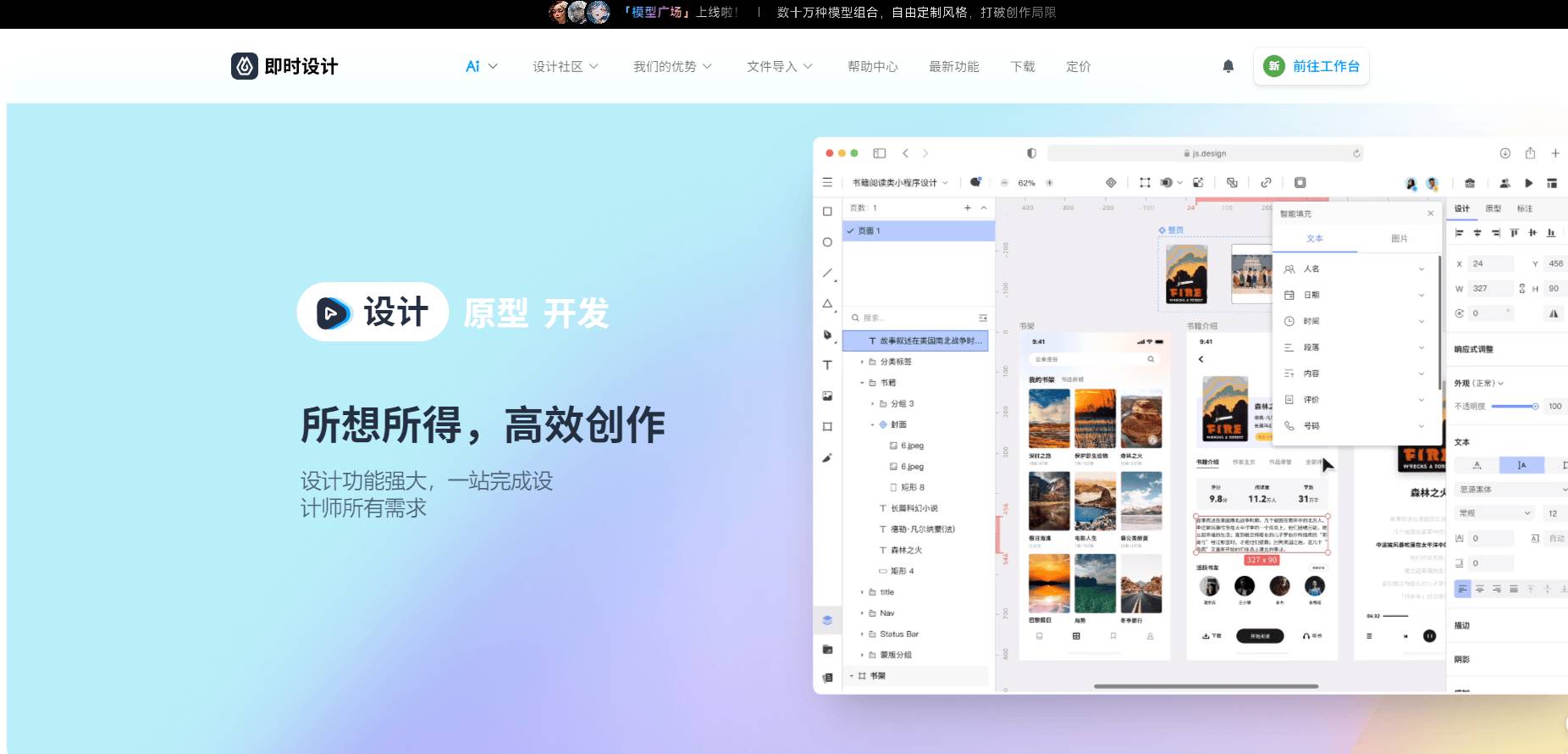1568x754 pixels.
Task: Open the 书籍阅读类小程序设计 file name dropdown
Action: (x=900, y=182)
